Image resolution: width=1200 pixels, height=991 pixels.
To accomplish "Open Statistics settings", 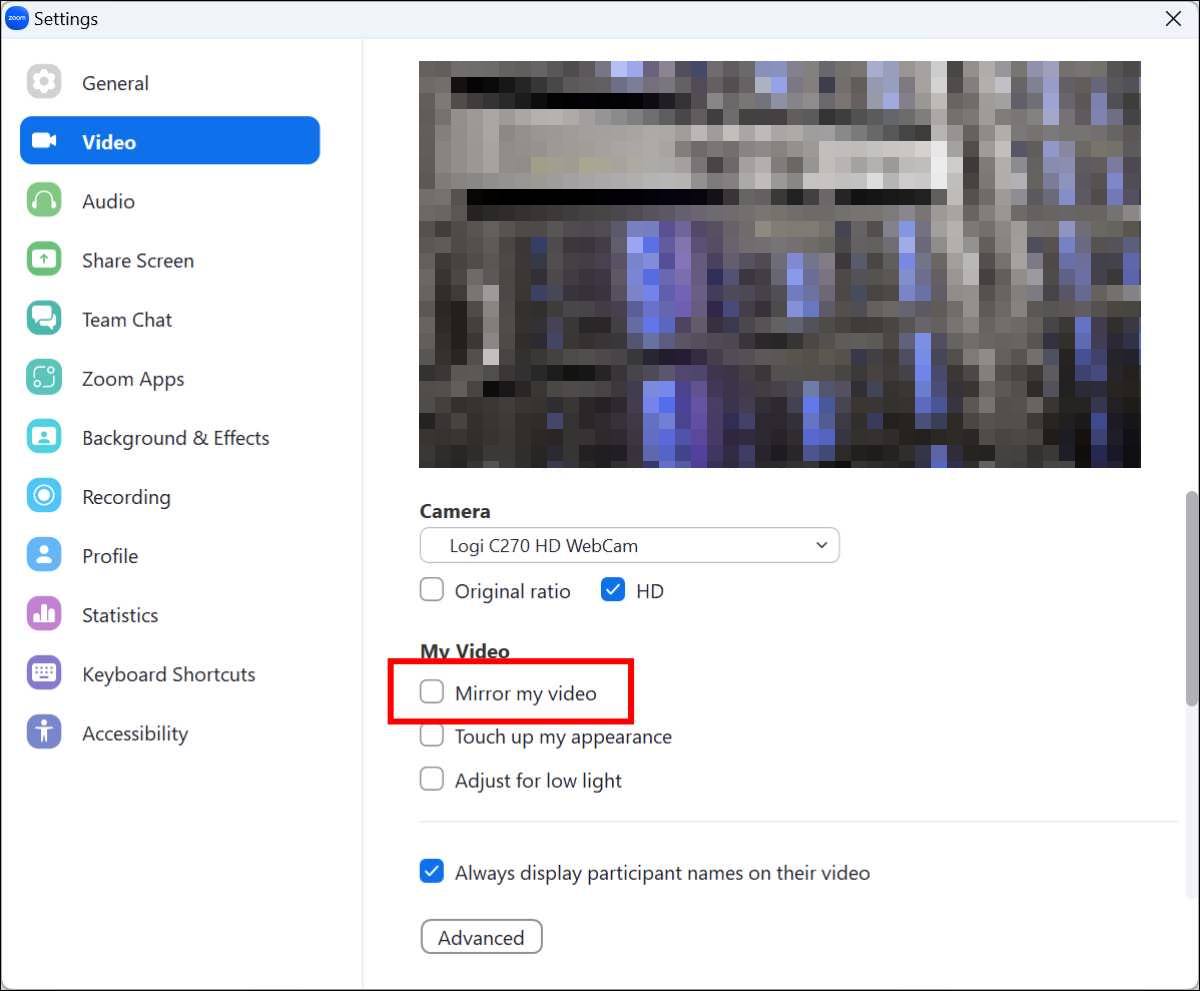I will click(170, 614).
